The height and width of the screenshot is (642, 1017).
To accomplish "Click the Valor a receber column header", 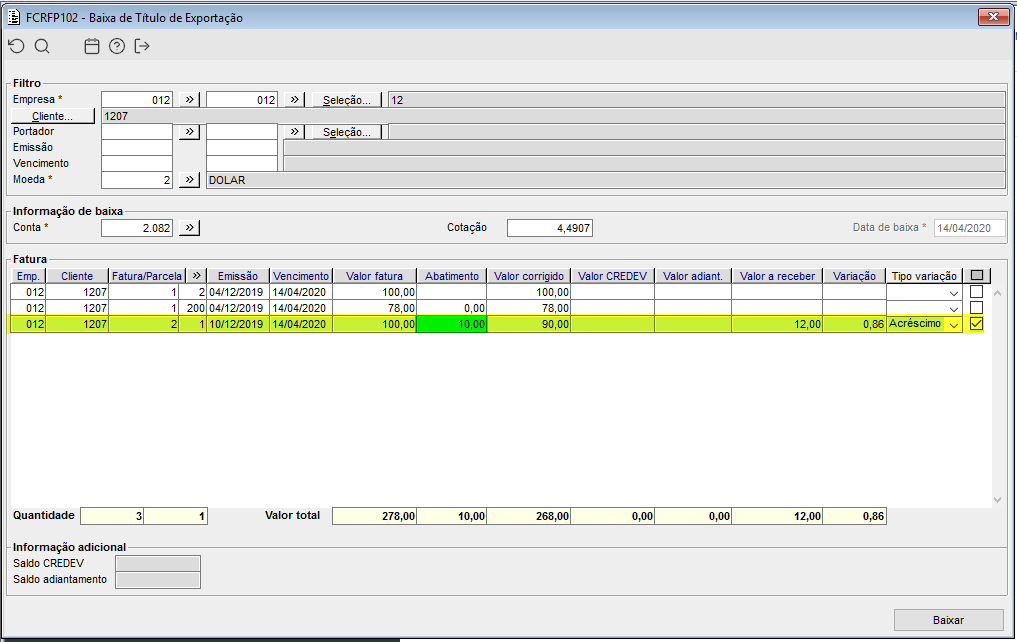I will tap(777, 276).
